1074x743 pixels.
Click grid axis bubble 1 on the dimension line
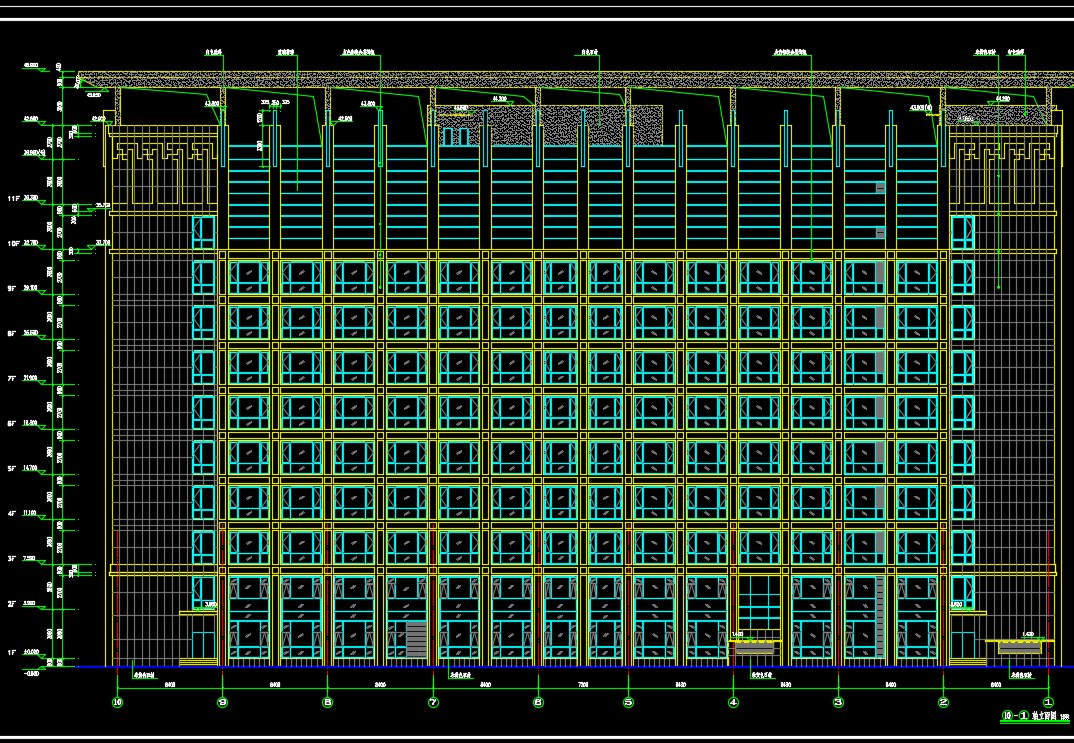(1048, 702)
